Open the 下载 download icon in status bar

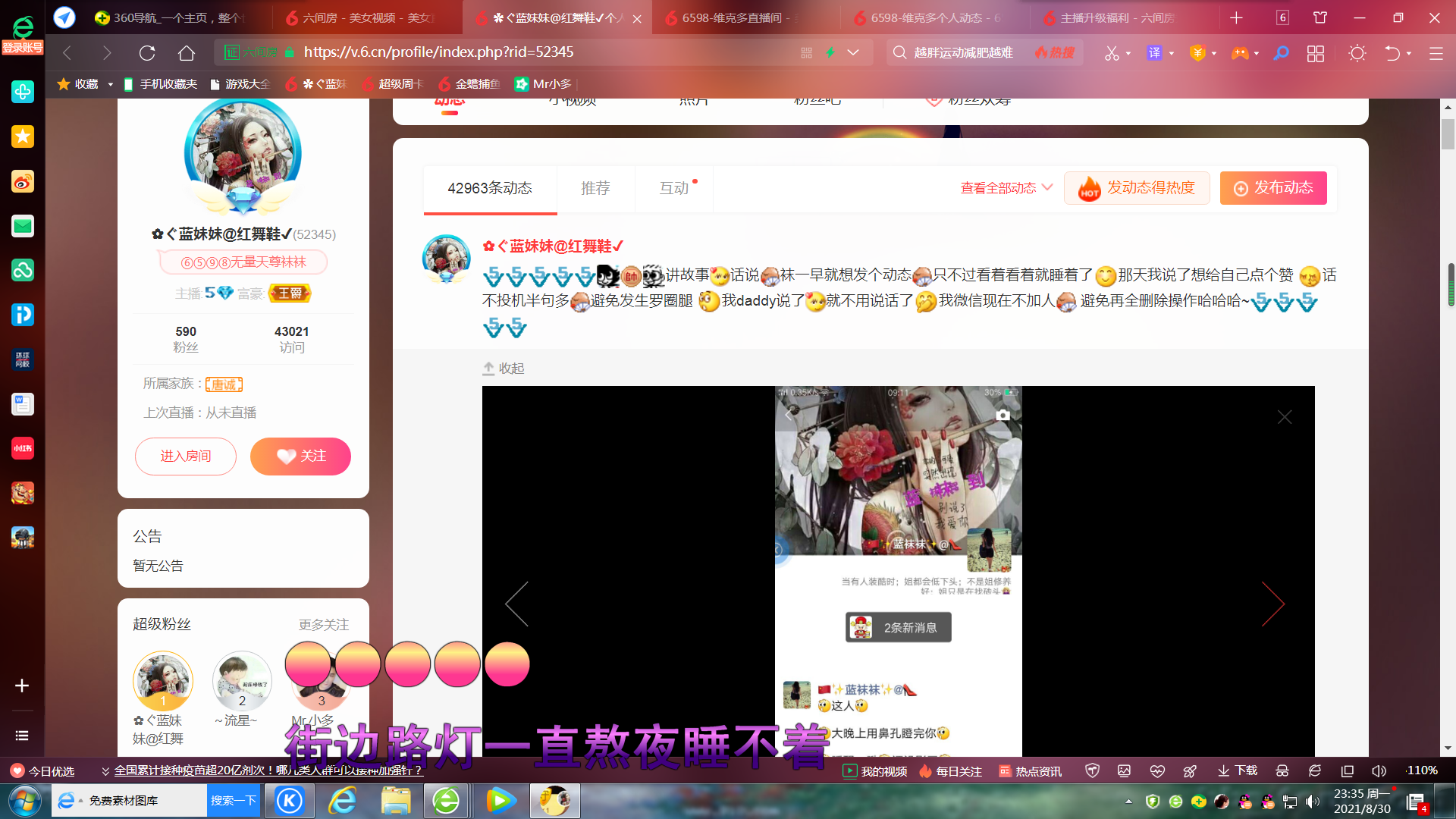coord(1237,770)
